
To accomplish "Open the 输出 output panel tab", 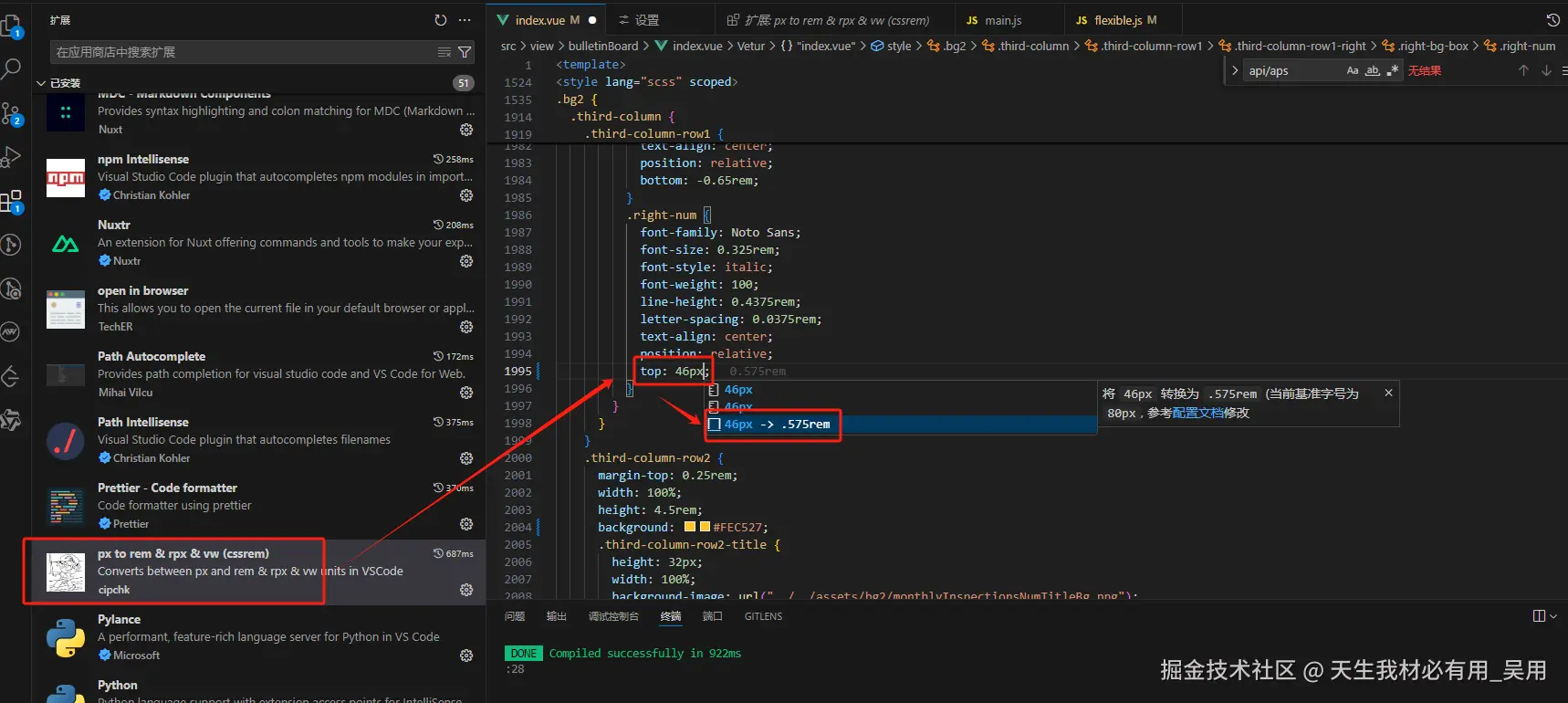I will [x=557, y=616].
